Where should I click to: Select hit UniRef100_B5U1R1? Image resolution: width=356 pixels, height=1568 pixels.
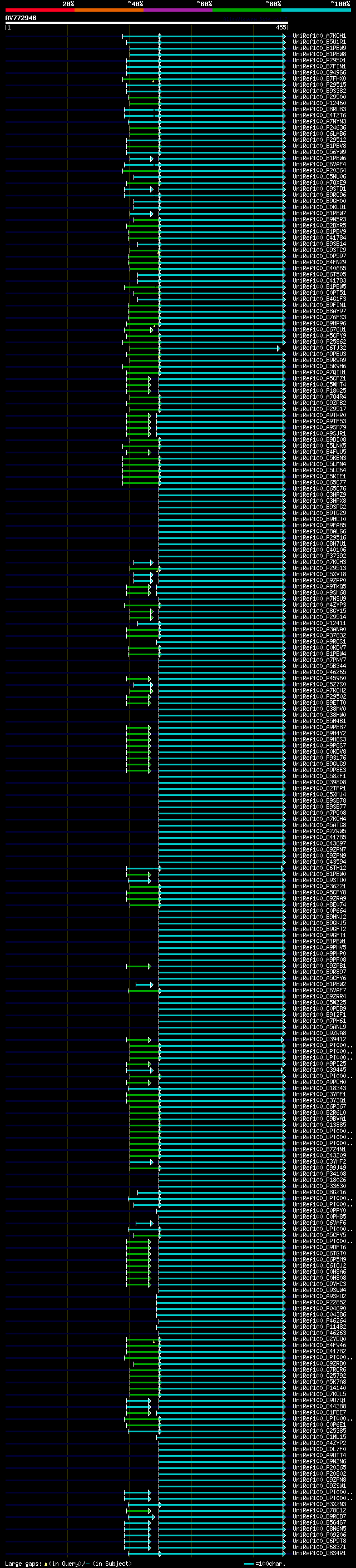pos(319,42)
